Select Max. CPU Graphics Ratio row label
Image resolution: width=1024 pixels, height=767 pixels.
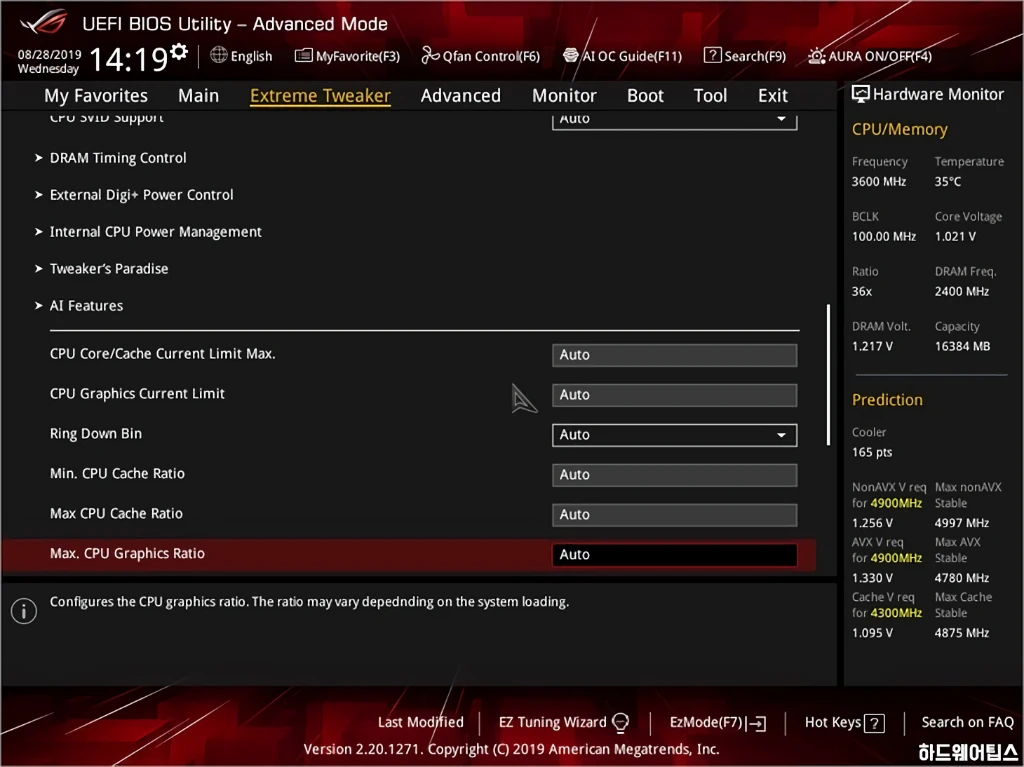point(127,553)
